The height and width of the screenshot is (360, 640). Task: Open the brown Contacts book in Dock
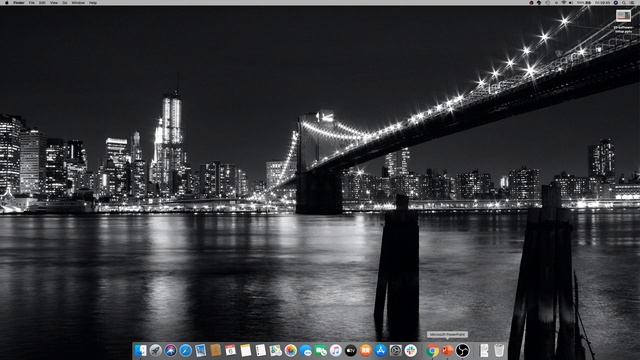(216, 350)
